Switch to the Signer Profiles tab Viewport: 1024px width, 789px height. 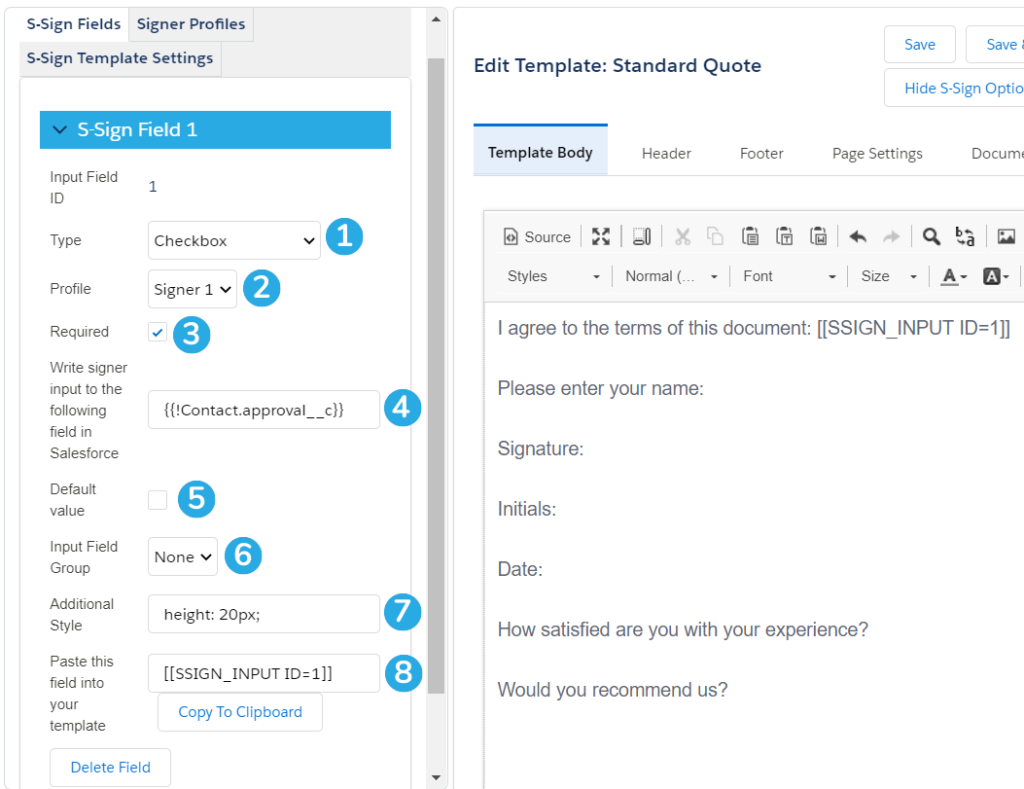(x=190, y=23)
